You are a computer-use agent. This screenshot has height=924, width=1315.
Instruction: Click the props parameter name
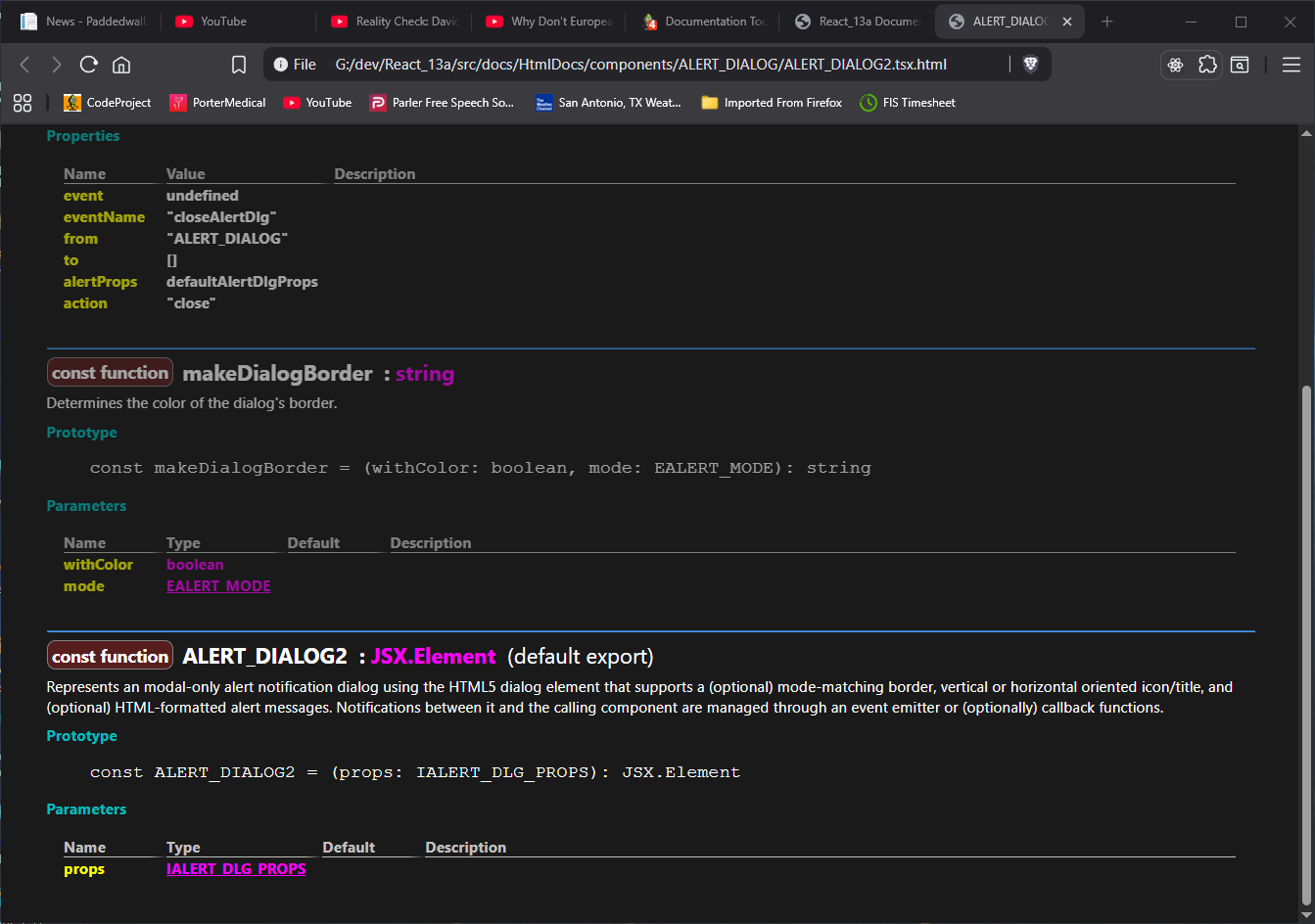click(84, 869)
